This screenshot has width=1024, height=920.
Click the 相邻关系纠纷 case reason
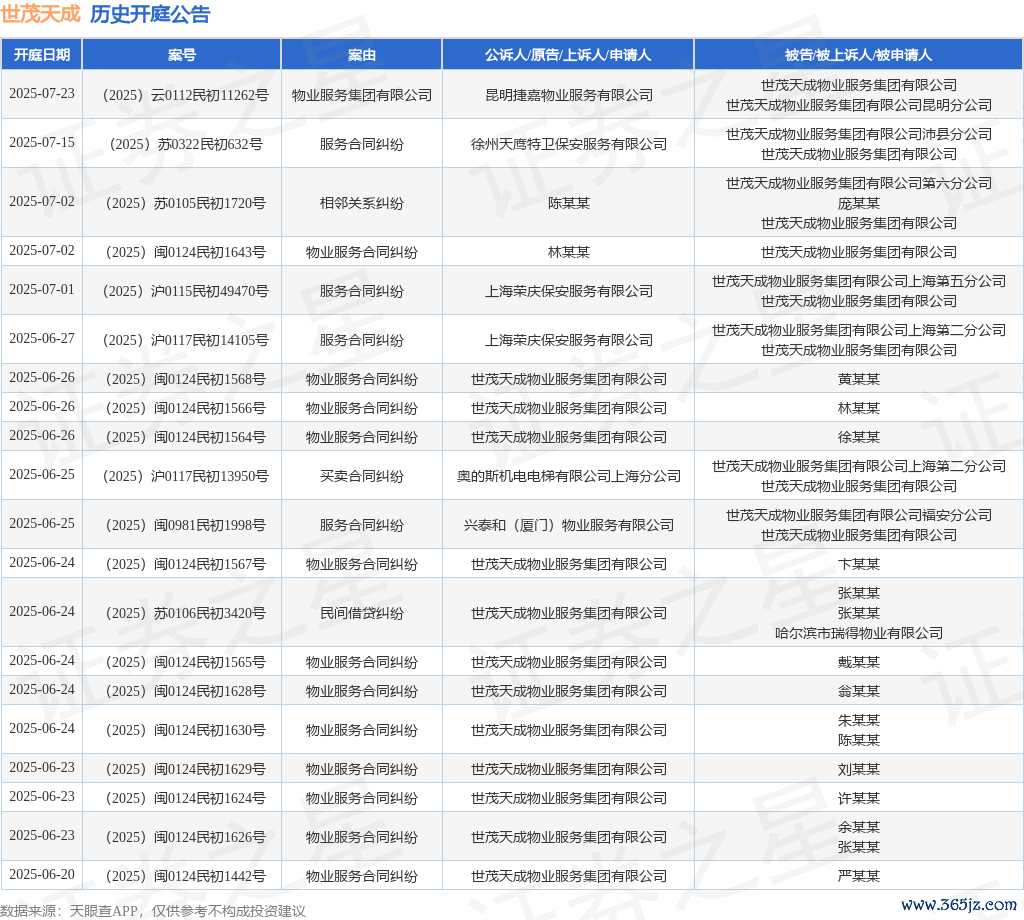(x=362, y=203)
